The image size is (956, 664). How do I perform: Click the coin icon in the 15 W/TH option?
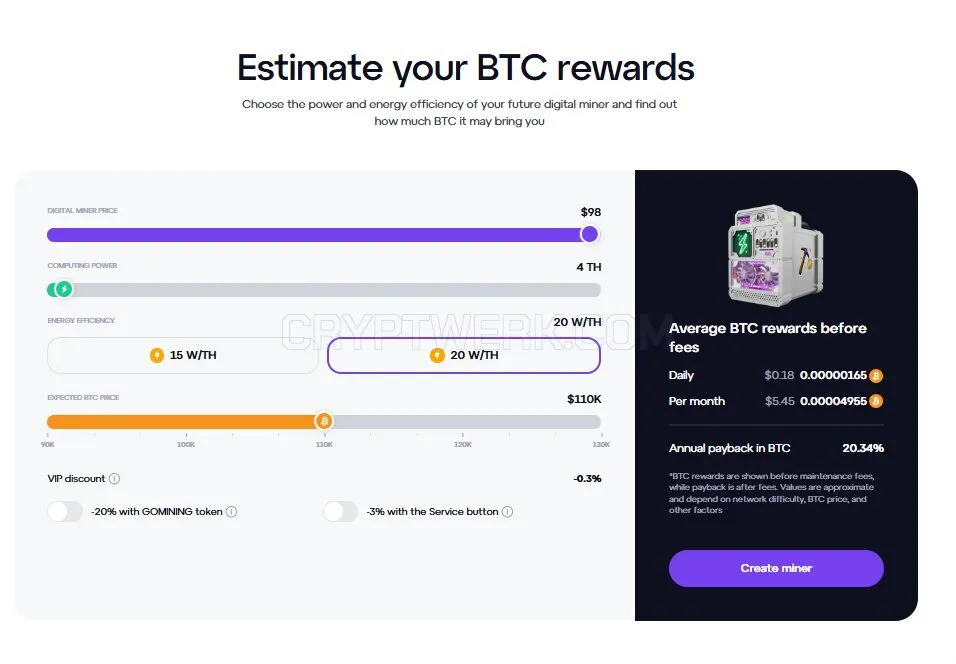(157, 355)
